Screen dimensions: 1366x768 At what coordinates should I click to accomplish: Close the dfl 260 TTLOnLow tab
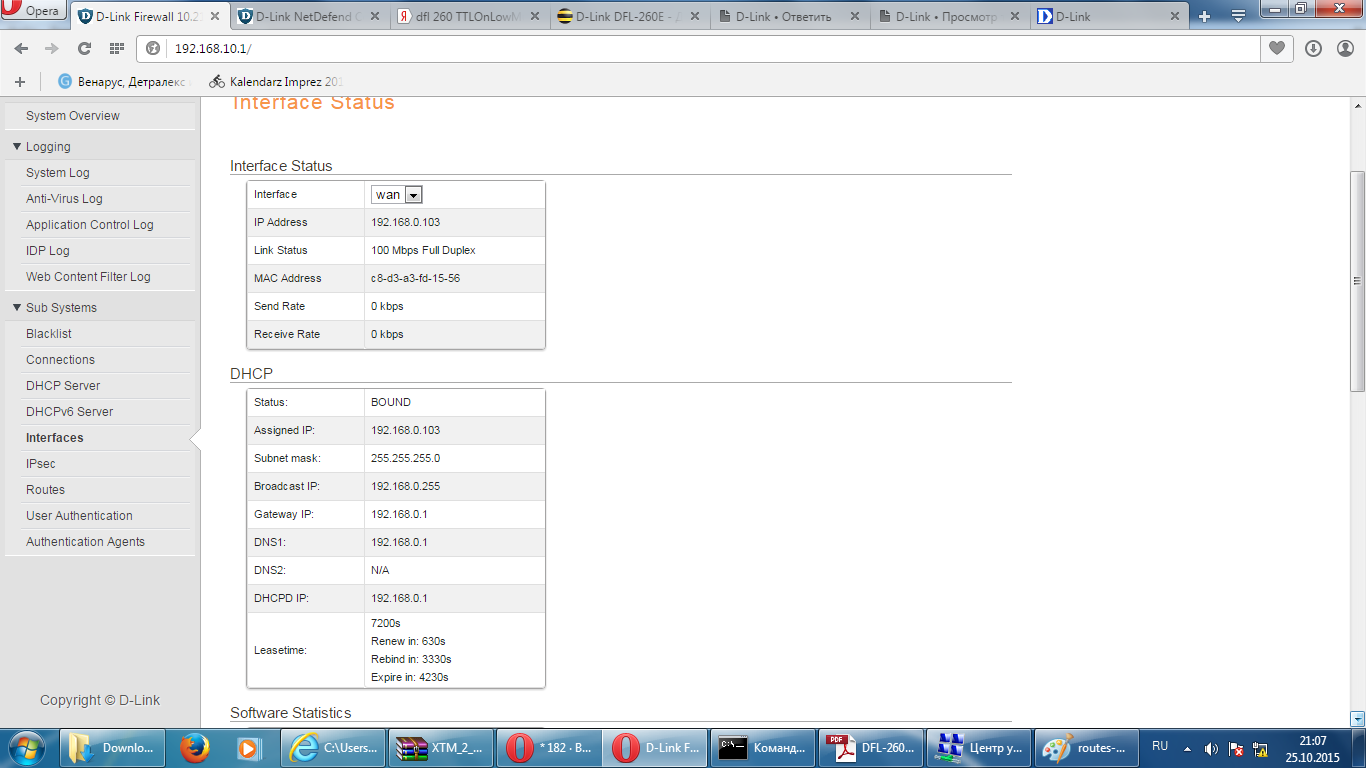click(535, 17)
